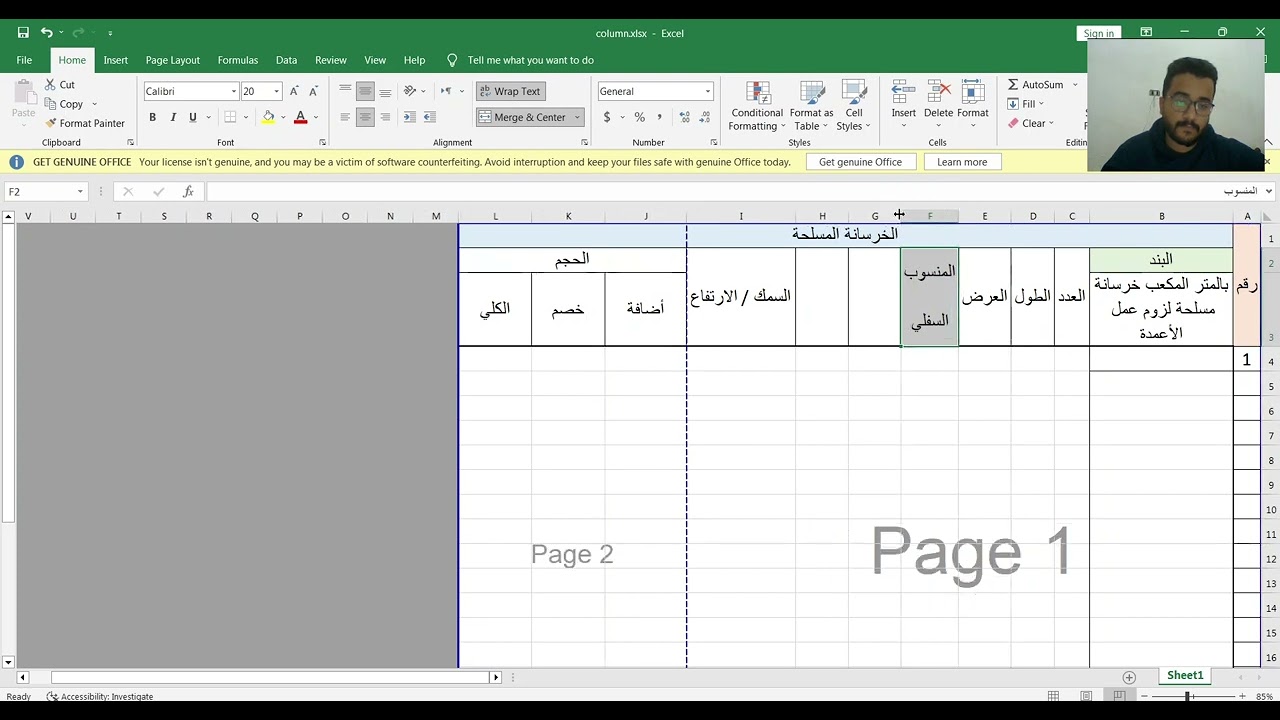
Task: Select the Sheet1 worksheet tab
Action: point(1185,676)
